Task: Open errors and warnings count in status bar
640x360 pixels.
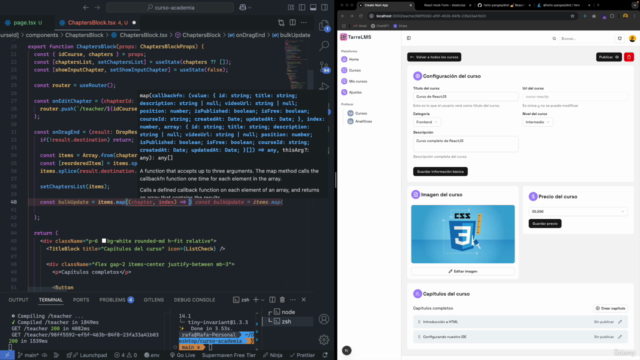Action: click(x=126, y=355)
